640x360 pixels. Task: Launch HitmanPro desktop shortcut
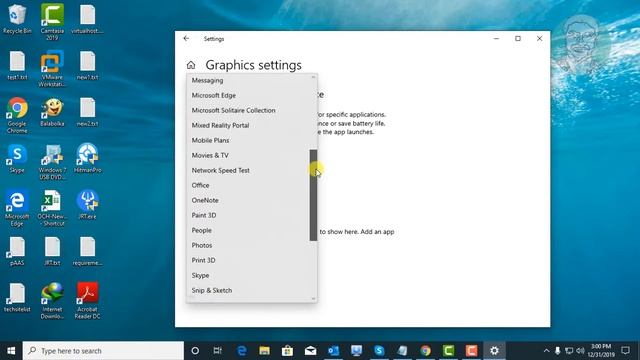tap(87, 158)
